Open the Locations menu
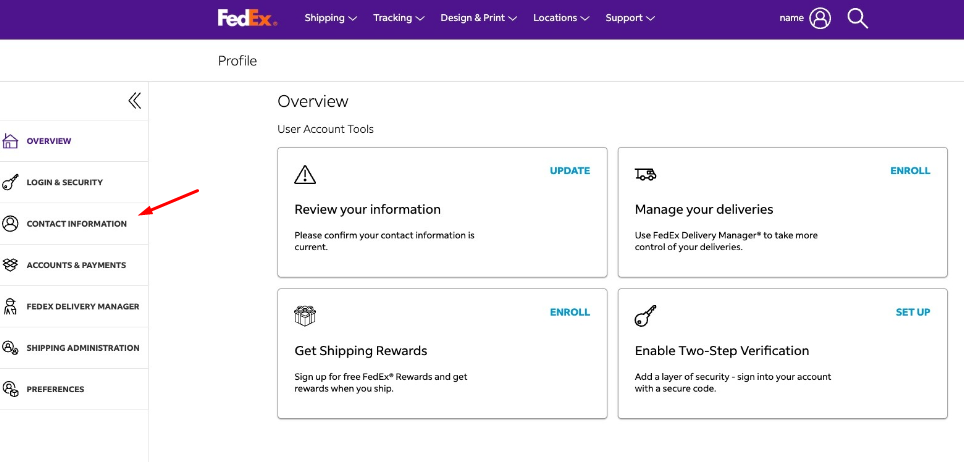This screenshot has width=964, height=462. point(560,18)
